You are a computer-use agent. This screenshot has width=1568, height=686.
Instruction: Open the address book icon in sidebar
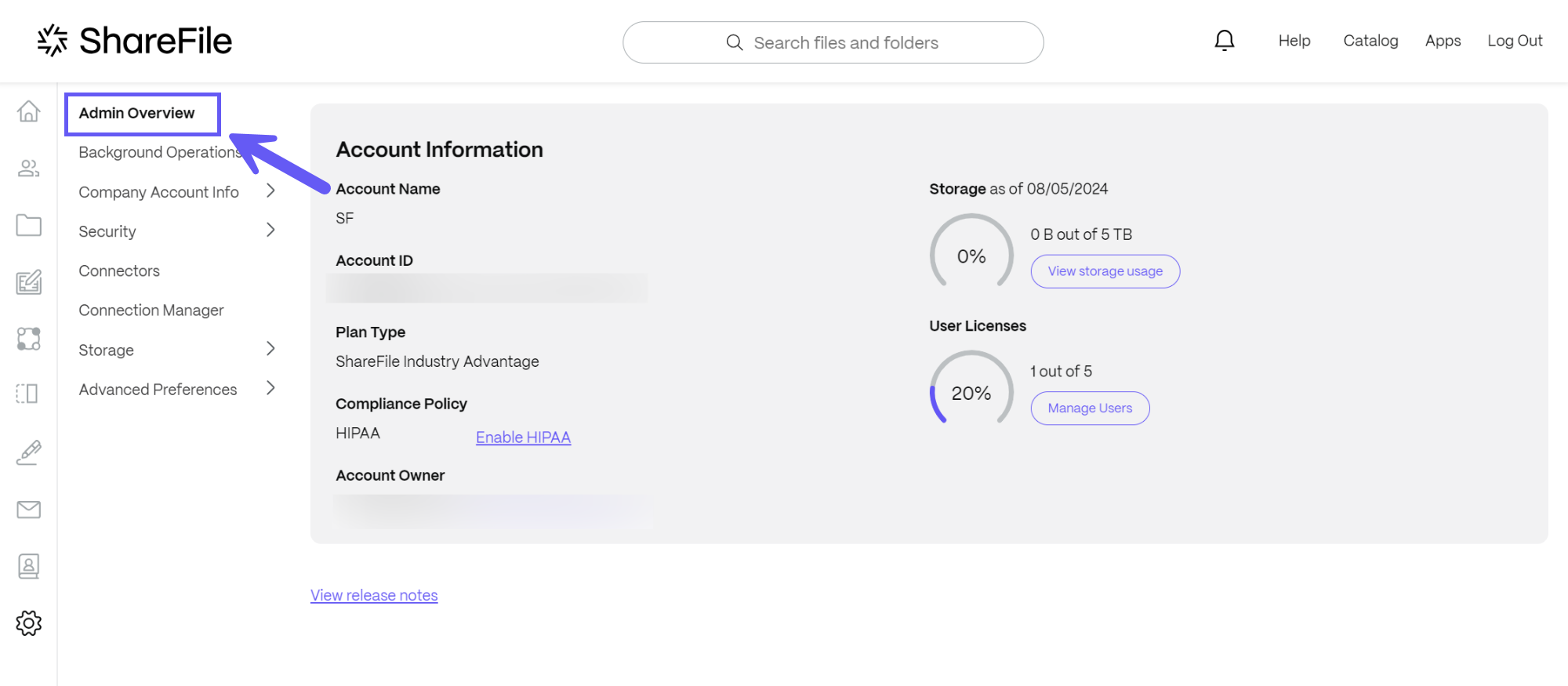29,566
